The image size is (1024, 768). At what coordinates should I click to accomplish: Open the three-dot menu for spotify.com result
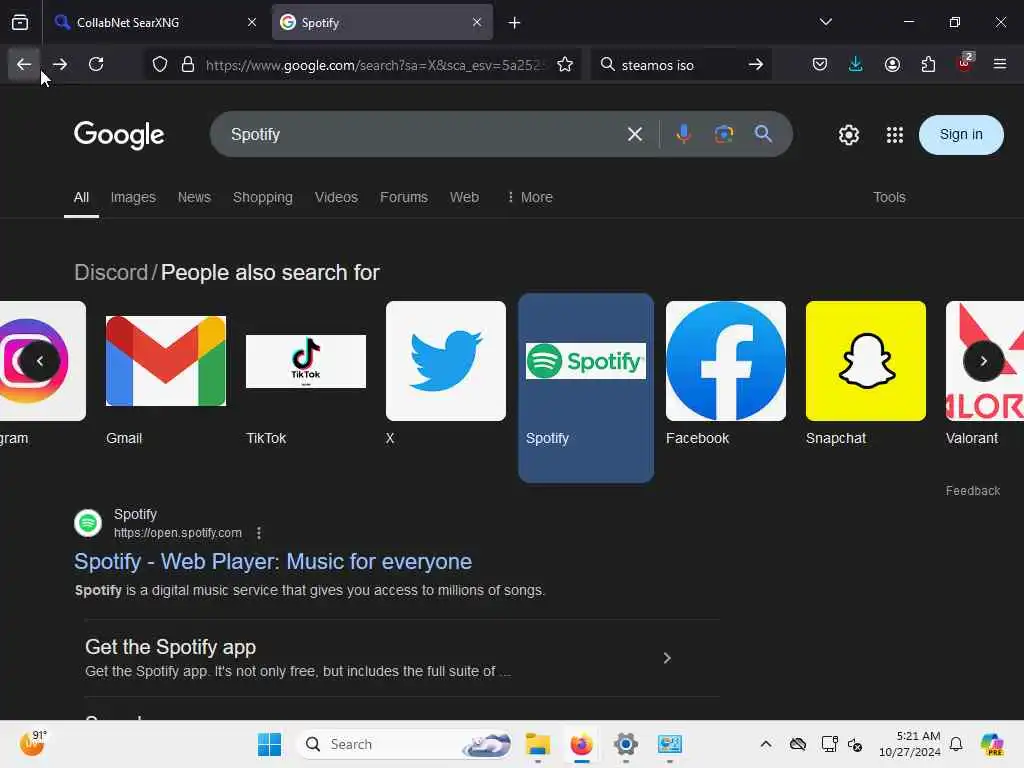(x=259, y=534)
